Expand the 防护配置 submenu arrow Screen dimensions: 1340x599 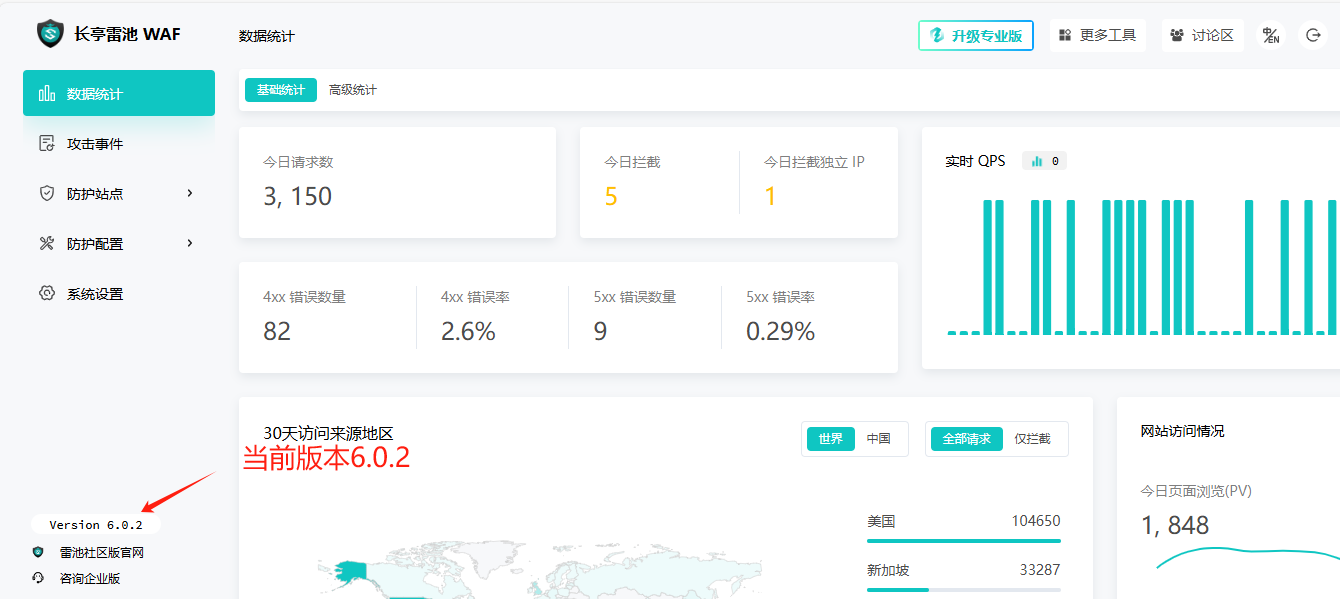pyautogui.click(x=190, y=243)
